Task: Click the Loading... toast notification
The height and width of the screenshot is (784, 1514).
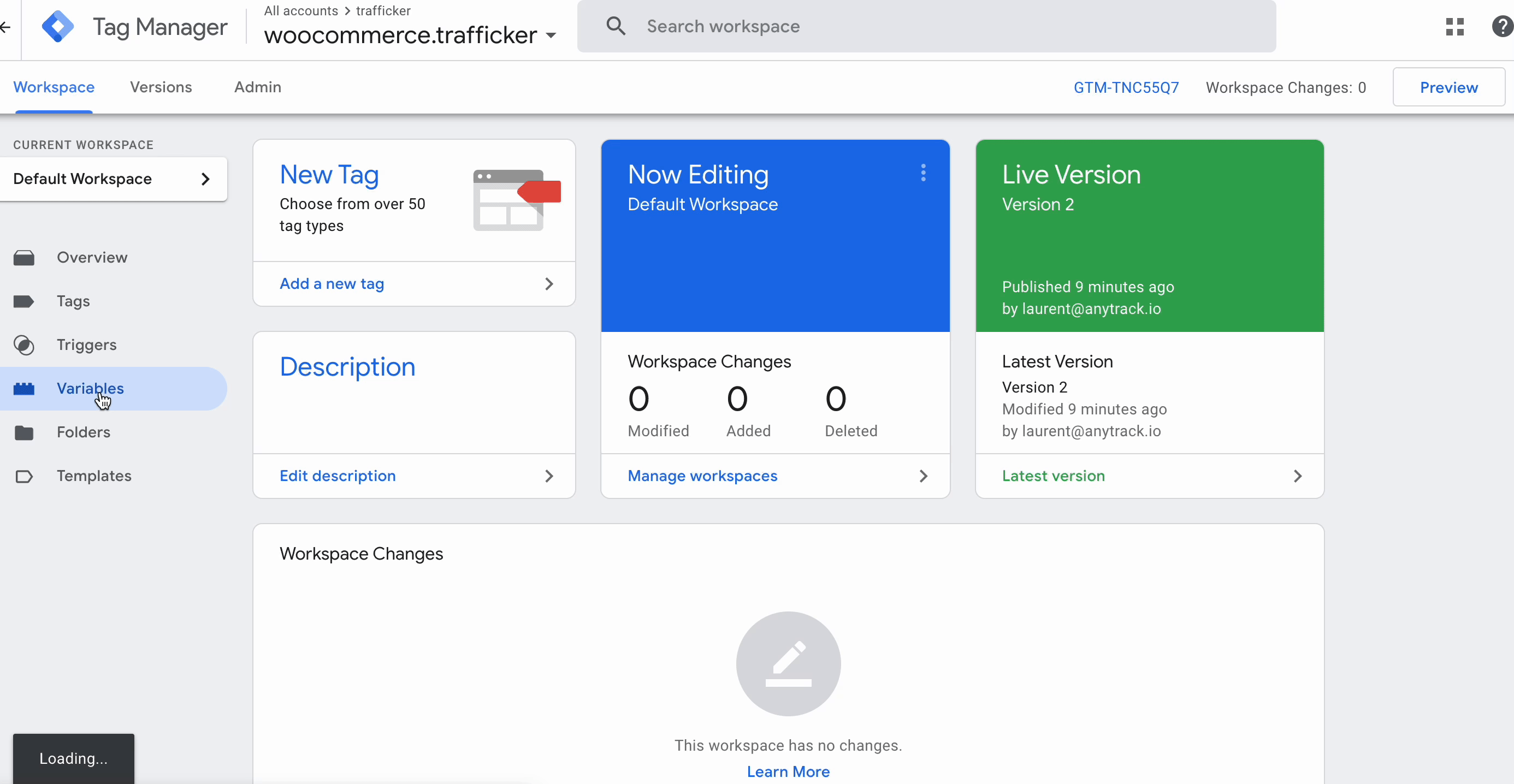Action: pyautogui.click(x=74, y=758)
